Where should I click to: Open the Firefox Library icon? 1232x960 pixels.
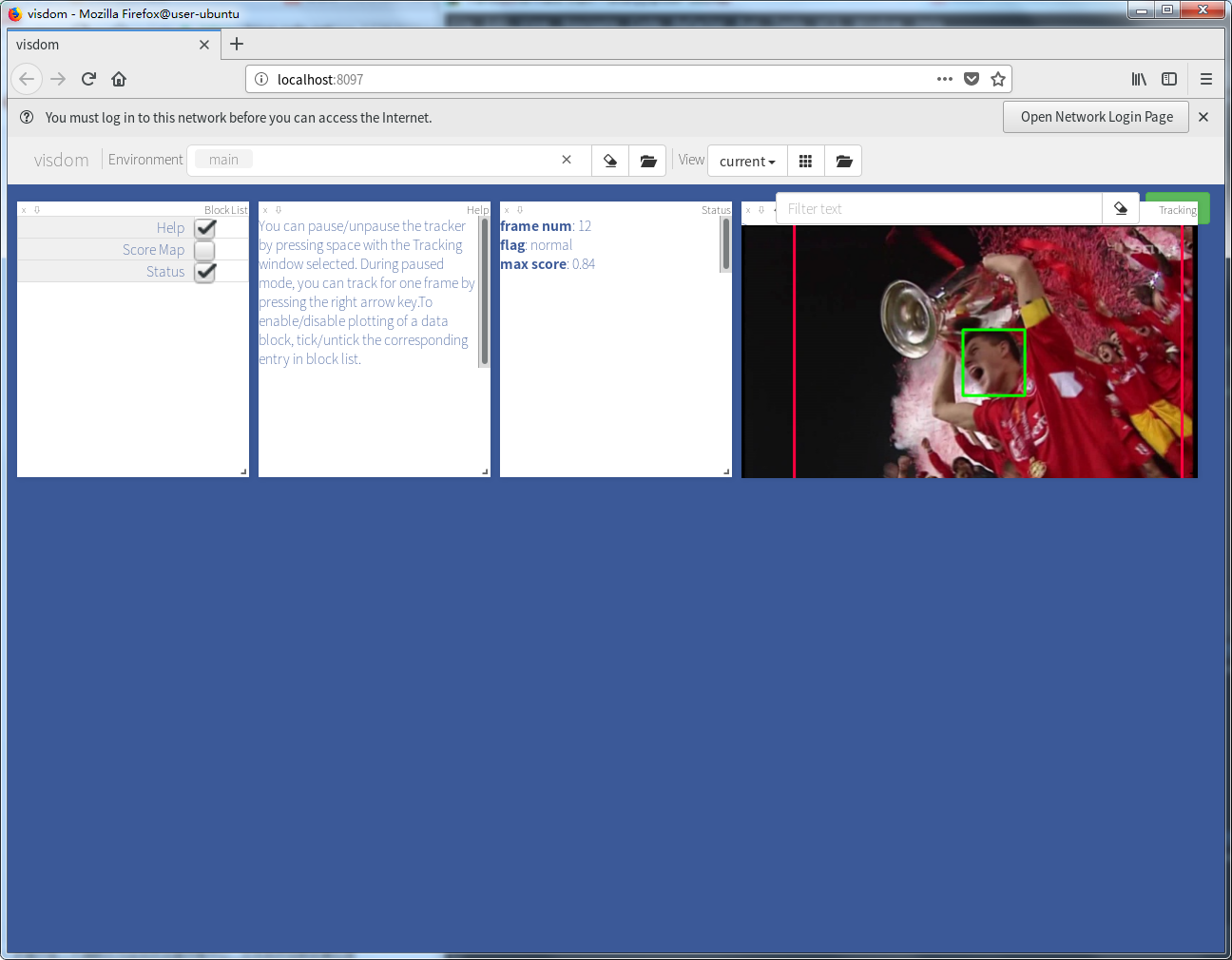pyautogui.click(x=1138, y=79)
